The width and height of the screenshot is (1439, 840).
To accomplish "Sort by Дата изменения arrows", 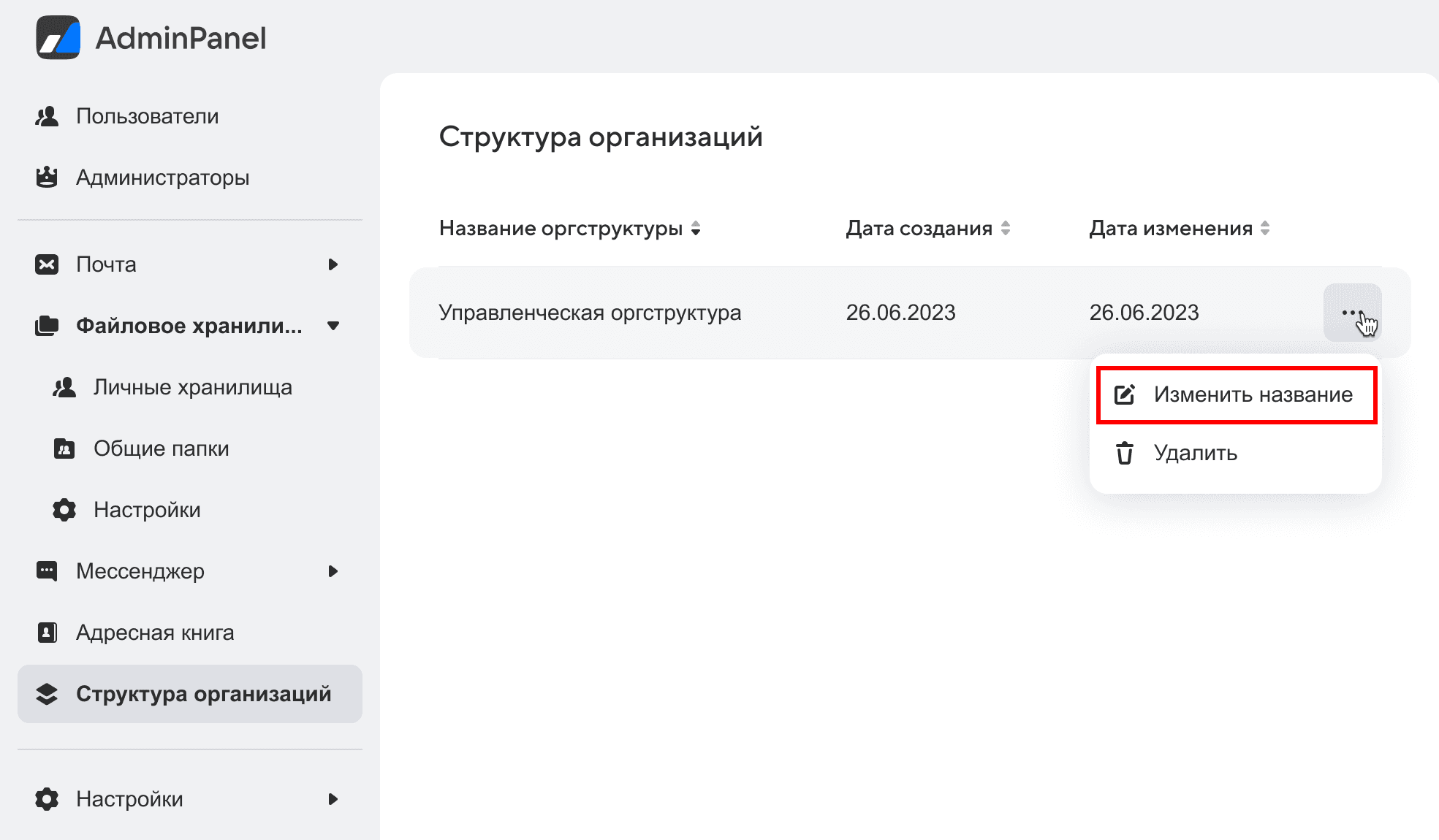I will 1265,229.
